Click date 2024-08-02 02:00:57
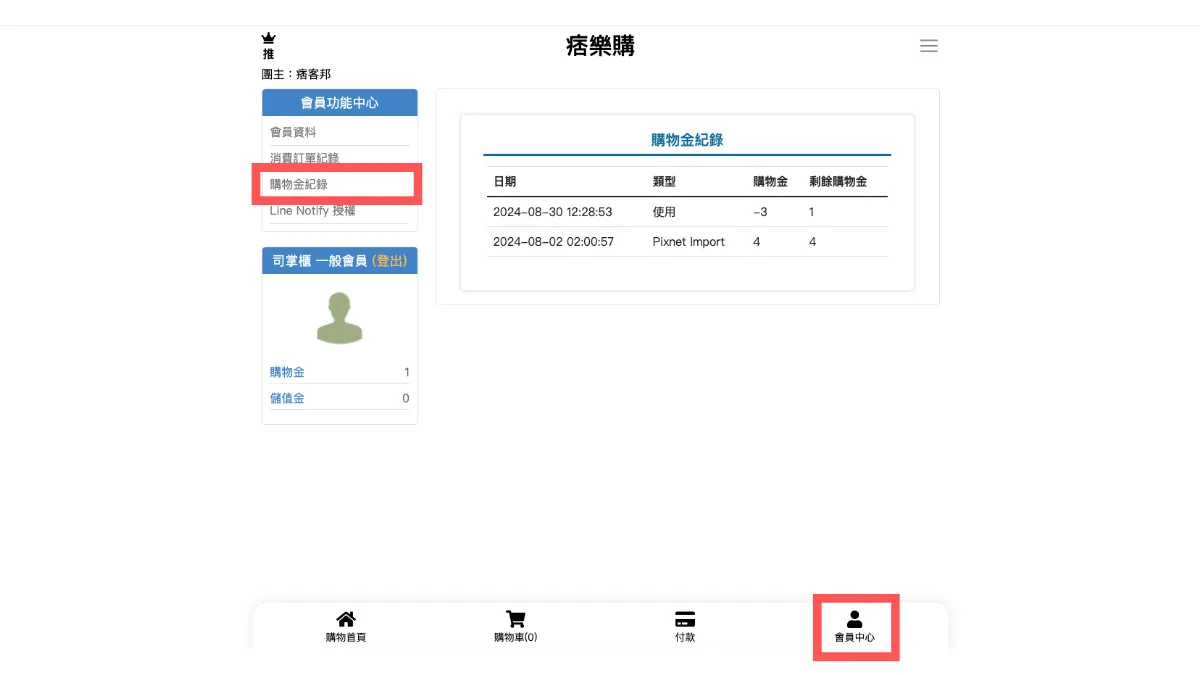 553,242
